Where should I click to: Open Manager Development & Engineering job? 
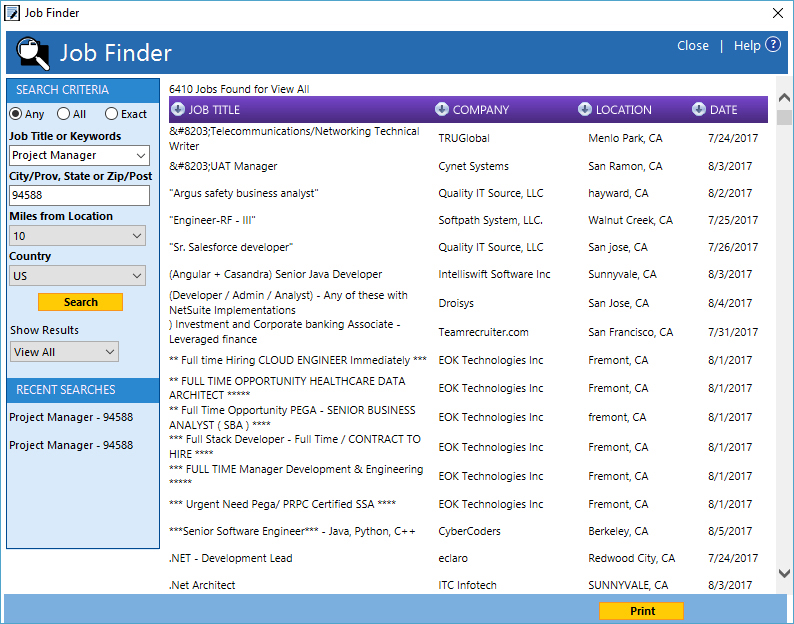pos(296,475)
